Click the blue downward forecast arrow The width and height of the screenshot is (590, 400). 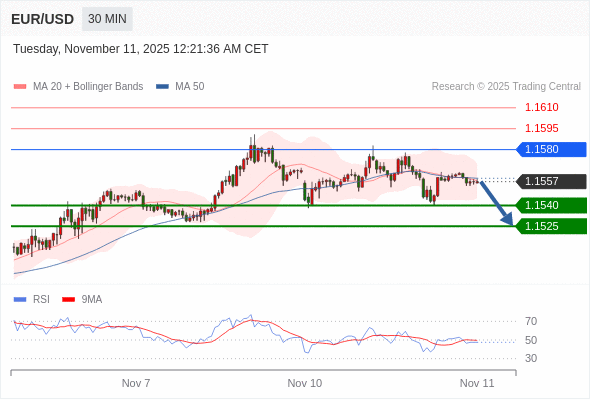[x=496, y=203]
